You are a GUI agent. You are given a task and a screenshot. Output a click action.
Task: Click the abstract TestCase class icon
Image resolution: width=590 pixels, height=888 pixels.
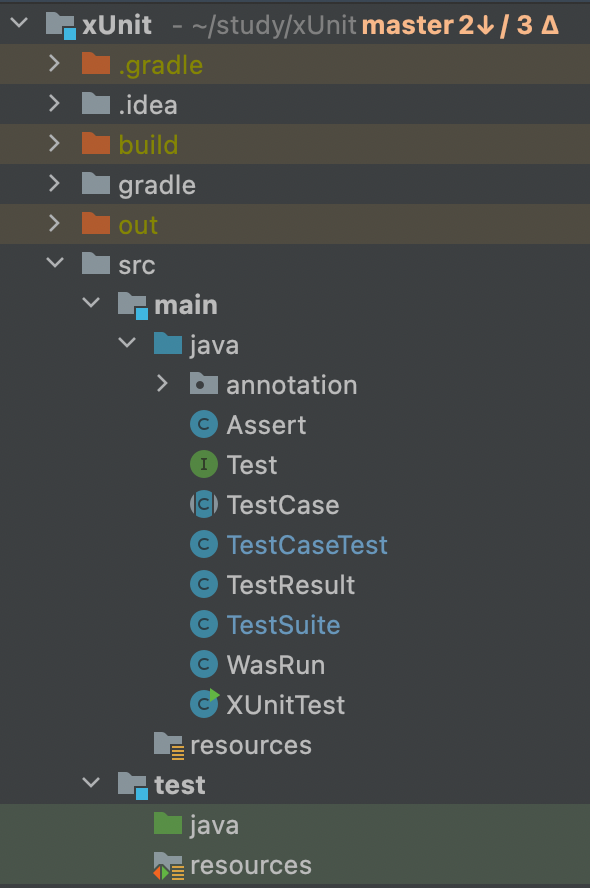coord(204,505)
